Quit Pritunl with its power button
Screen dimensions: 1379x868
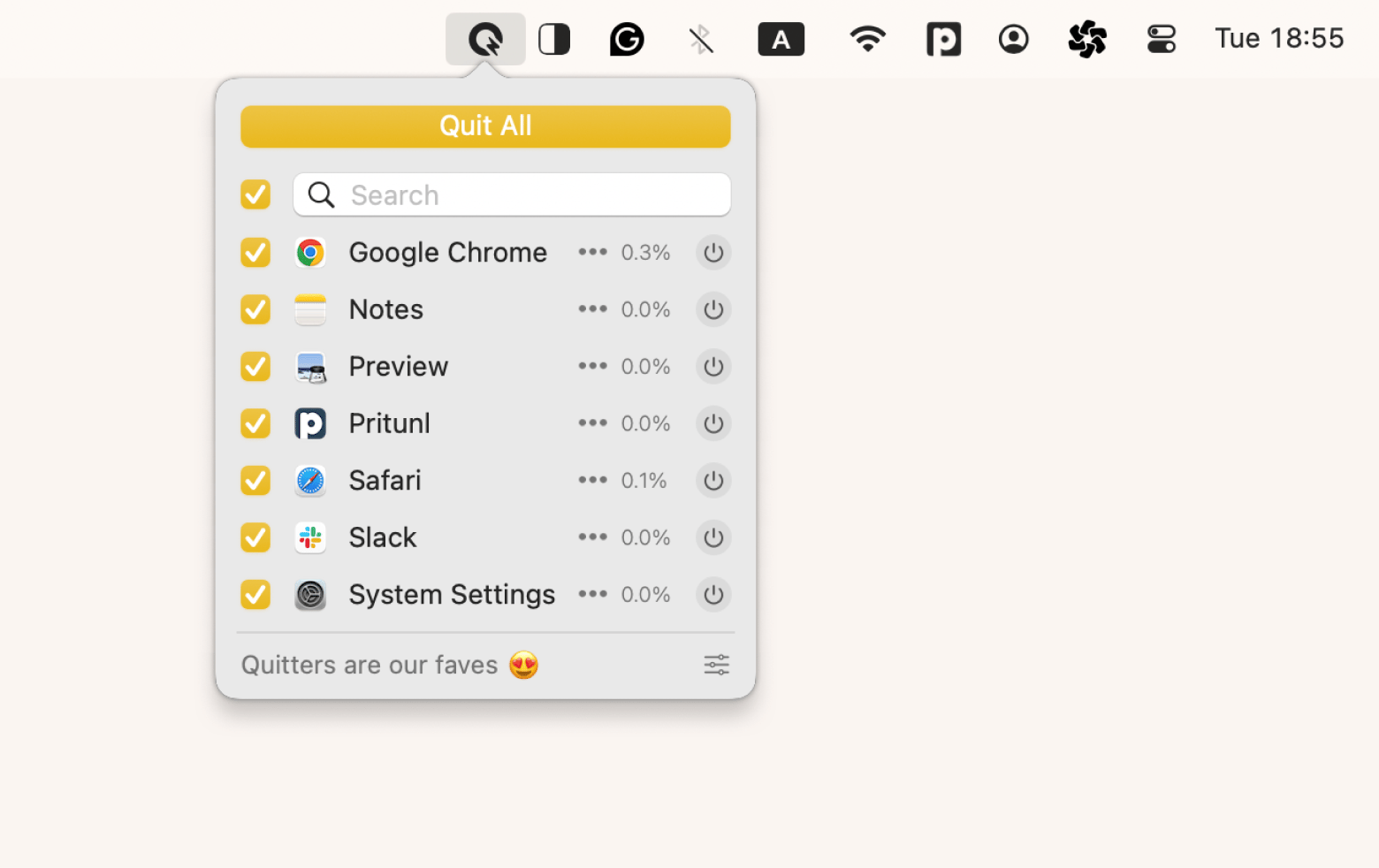[x=713, y=423]
